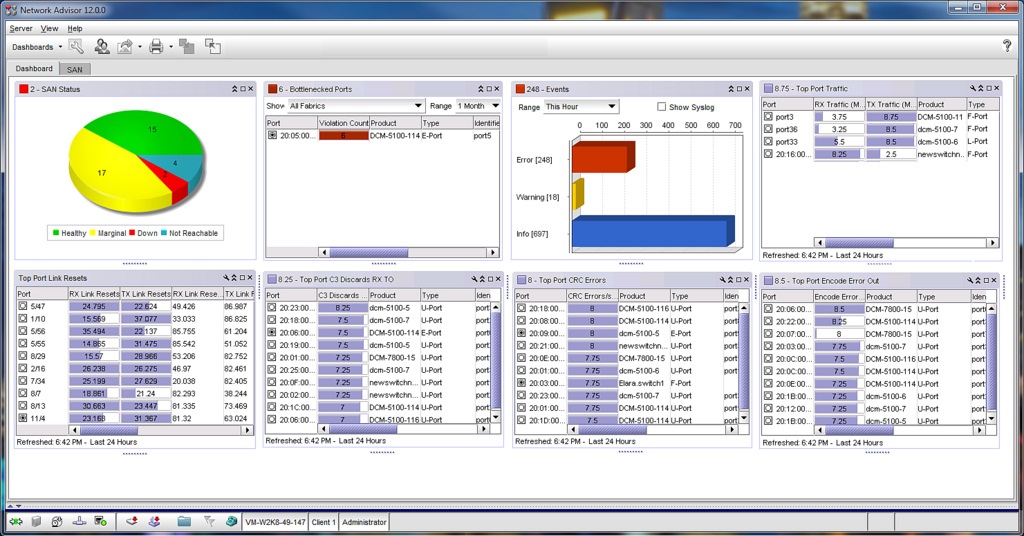
Task: Select 8/29 row in Top Port Link Resets
Action: pos(135,356)
